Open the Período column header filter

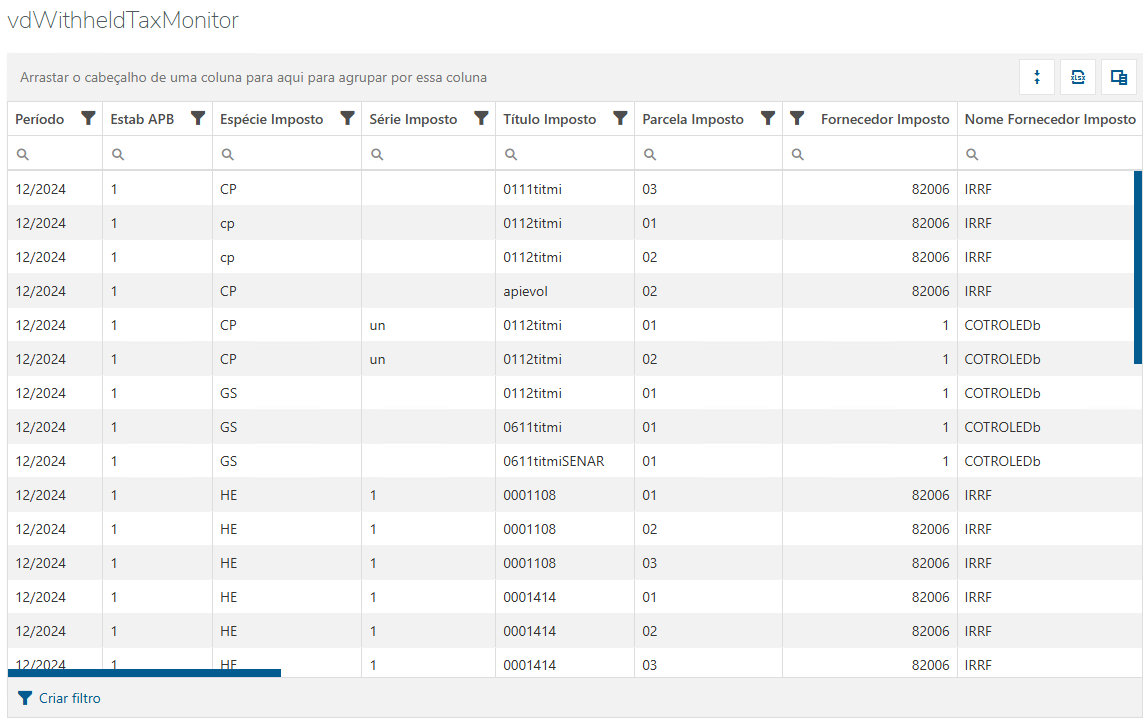[x=88, y=118]
